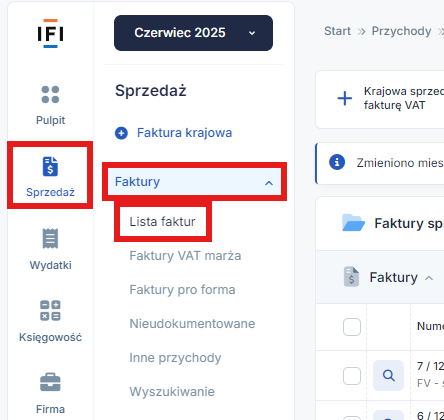Screen dimensions: 444x420
Task: Click the magnifier icon for invoice 7
Action: pyautogui.click(x=388, y=375)
